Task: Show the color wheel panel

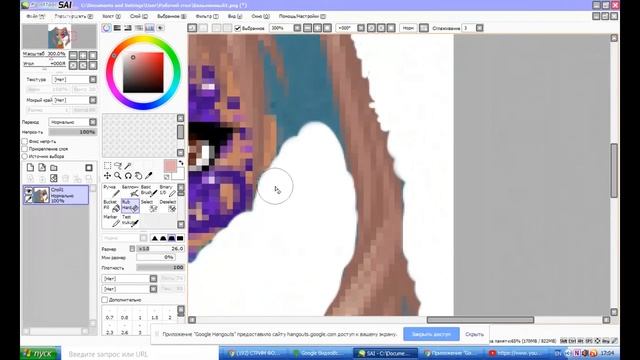Action: [107, 28]
